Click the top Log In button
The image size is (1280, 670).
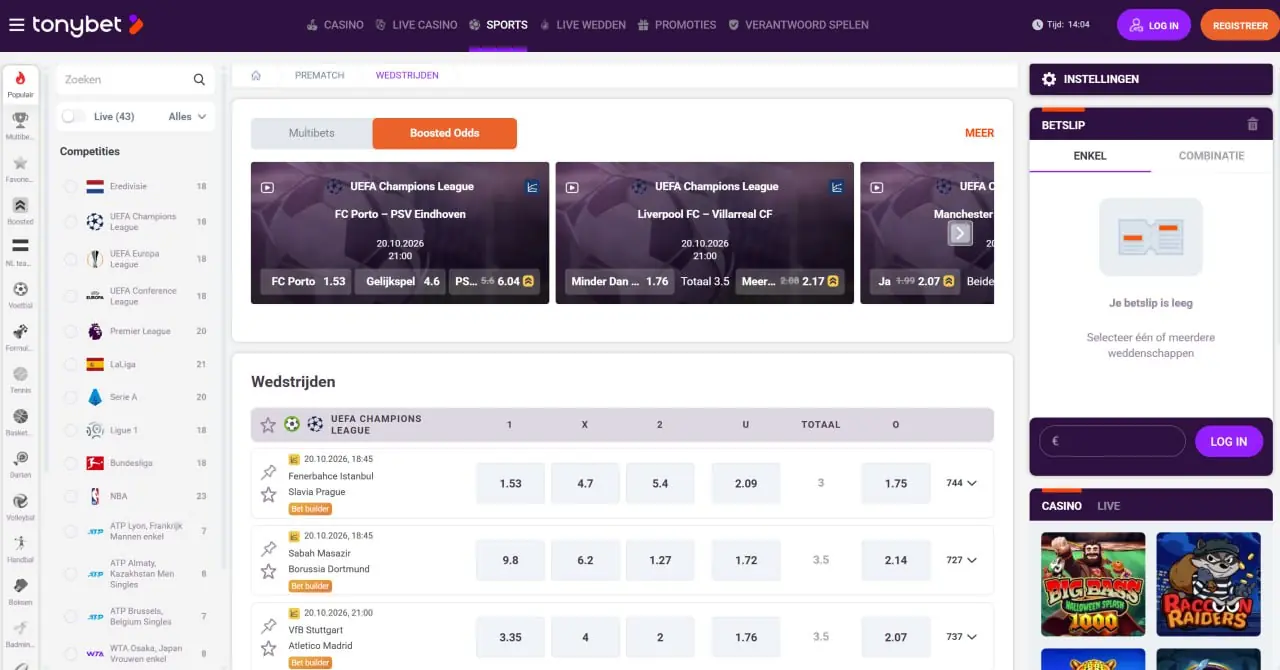1154,25
